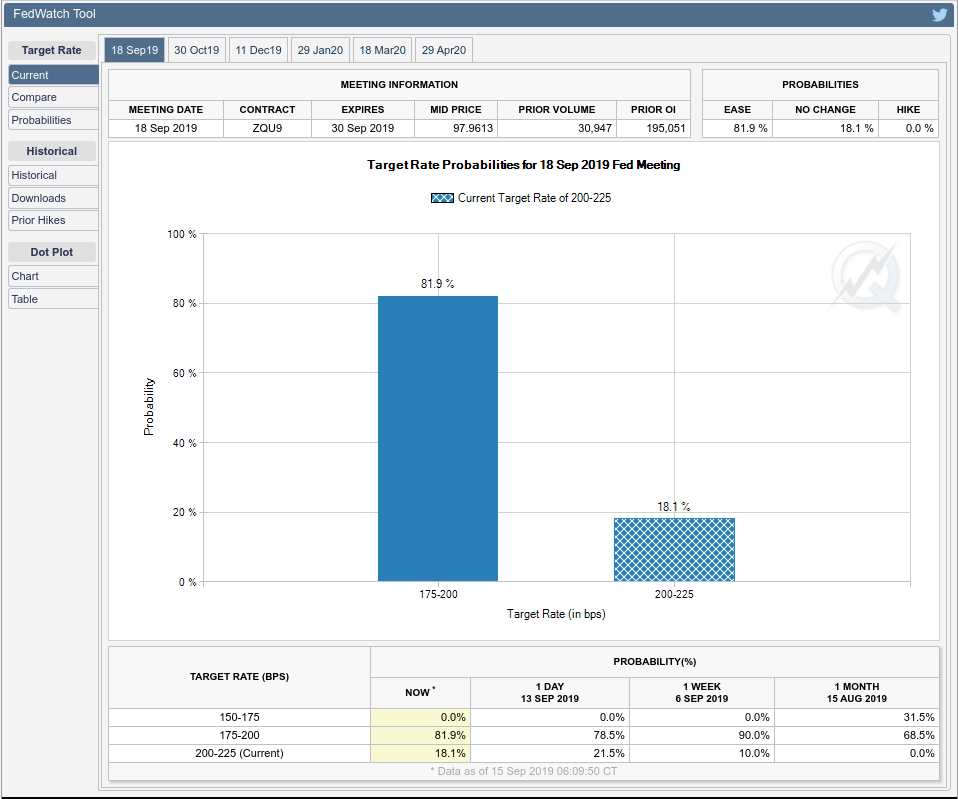Open Dot Plot Chart item
This screenshot has width=958, height=799.
point(53,276)
